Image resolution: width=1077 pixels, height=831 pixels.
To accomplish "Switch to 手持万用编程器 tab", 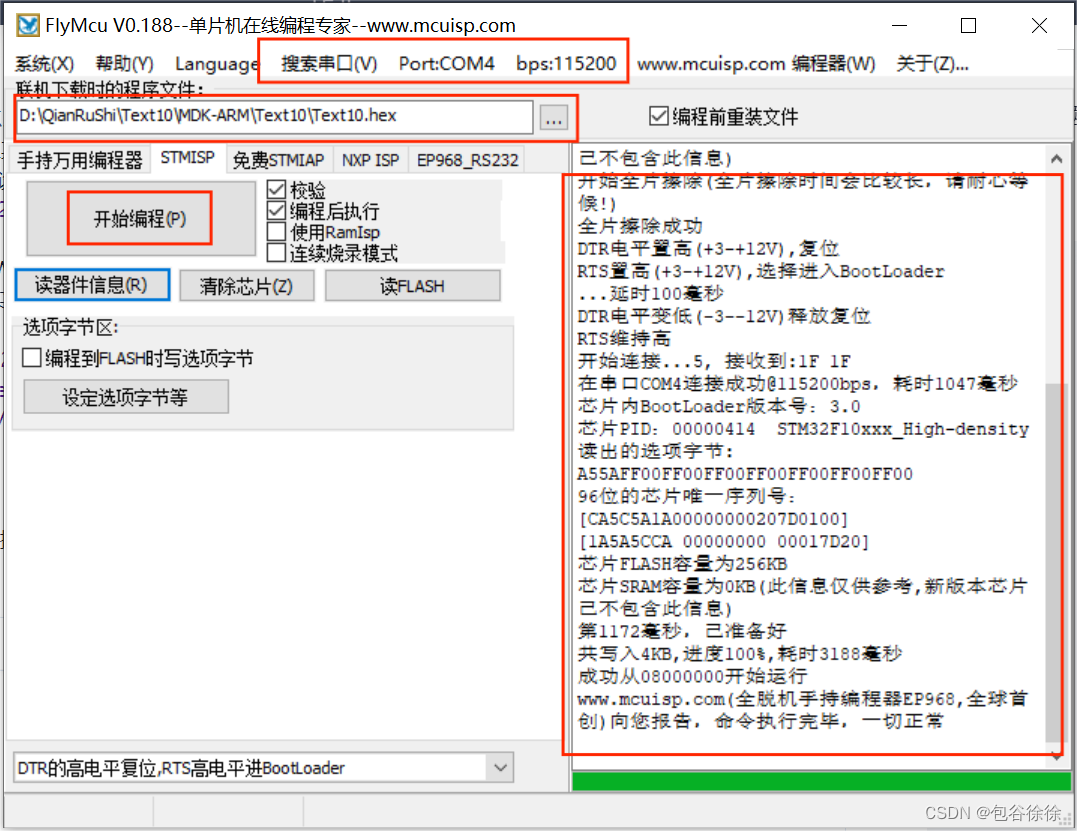I will click(80, 160).
